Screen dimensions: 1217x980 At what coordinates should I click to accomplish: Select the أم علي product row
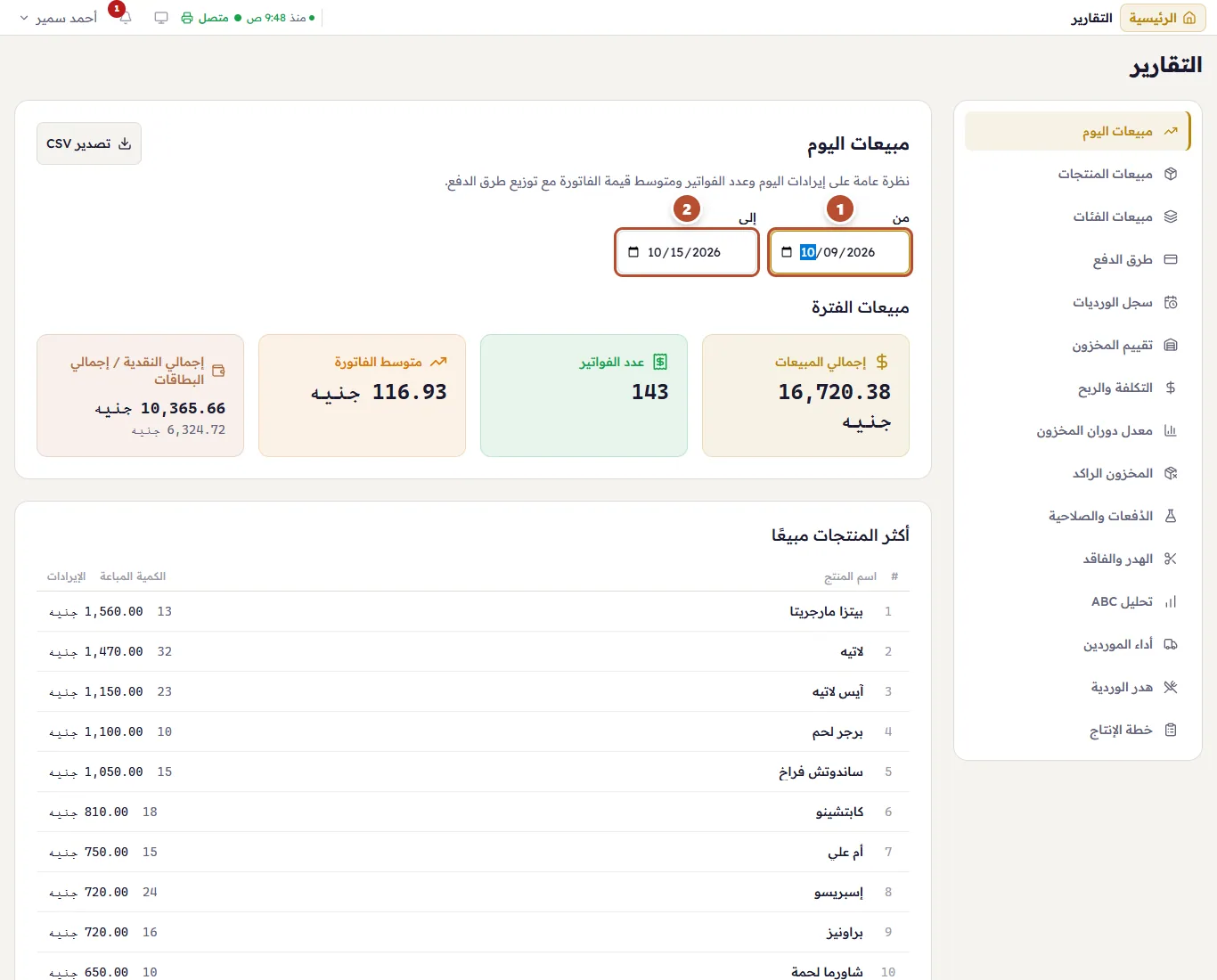473,852
